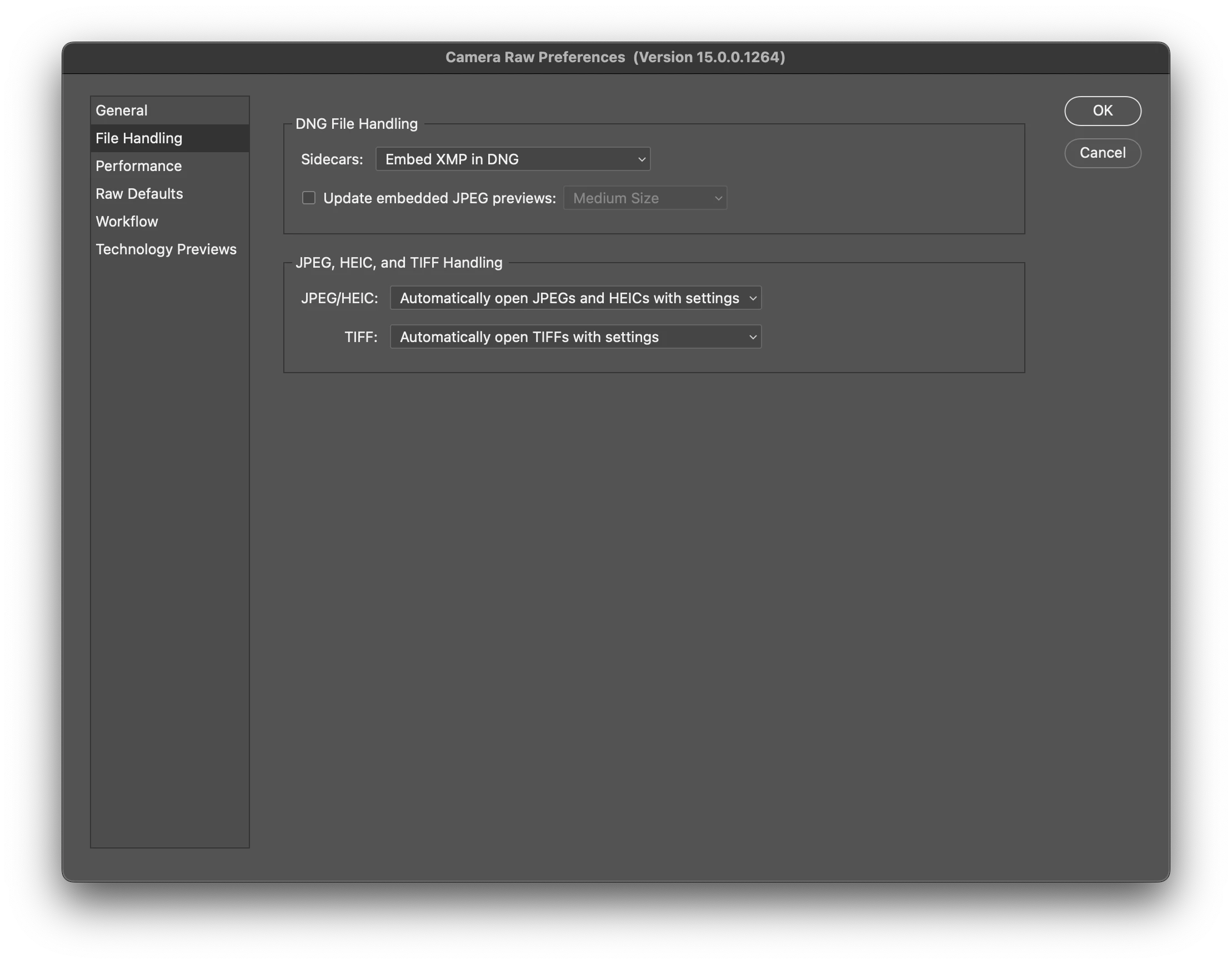The image size is (1232, 964).
Task: Select File Handling in the sidebar
Action: point(139,138)
